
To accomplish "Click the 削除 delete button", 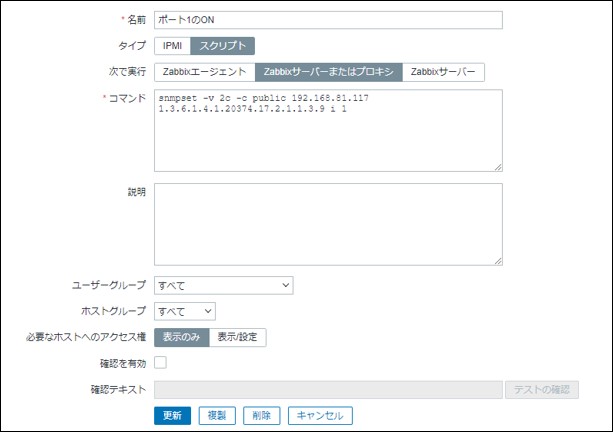I will click(262, 415).
